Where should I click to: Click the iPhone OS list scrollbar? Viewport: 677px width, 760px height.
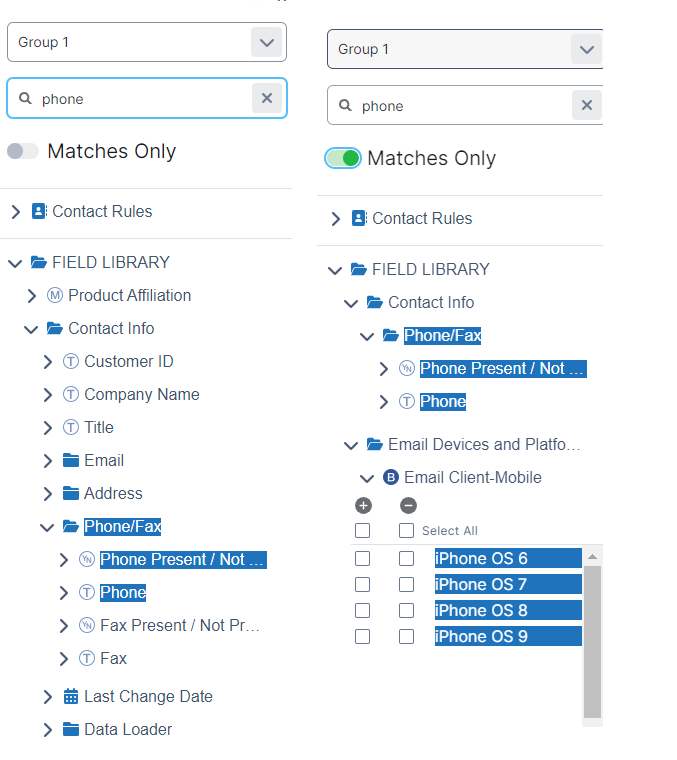pyautogui.click(x=592, y=640)
